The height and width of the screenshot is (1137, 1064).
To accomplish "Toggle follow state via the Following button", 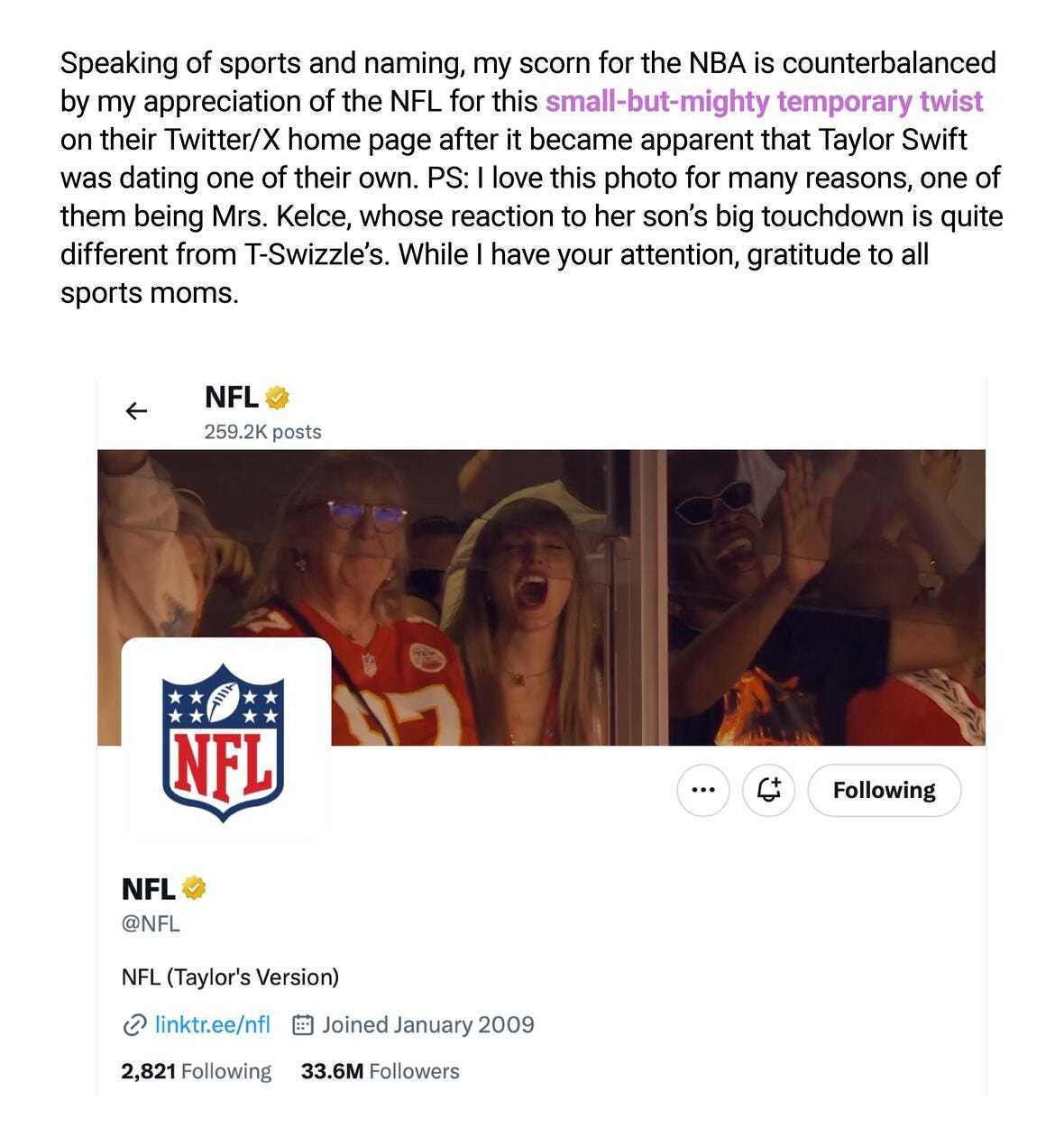I will point(884,790).
